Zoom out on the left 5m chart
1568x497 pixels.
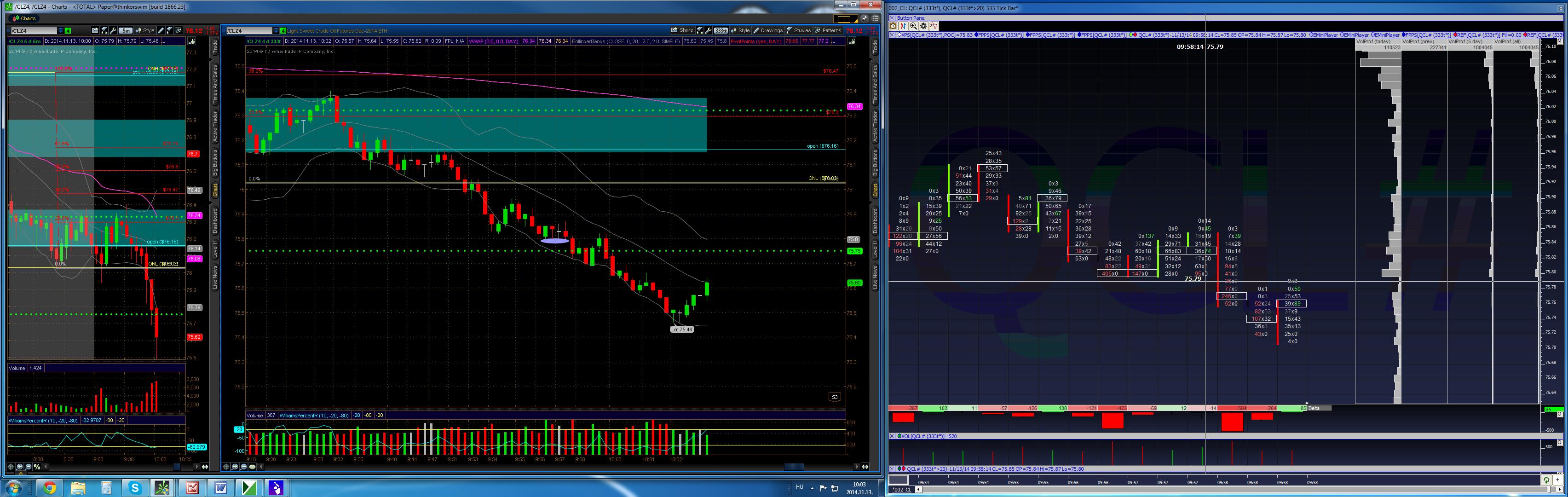[x=28, y=467]
